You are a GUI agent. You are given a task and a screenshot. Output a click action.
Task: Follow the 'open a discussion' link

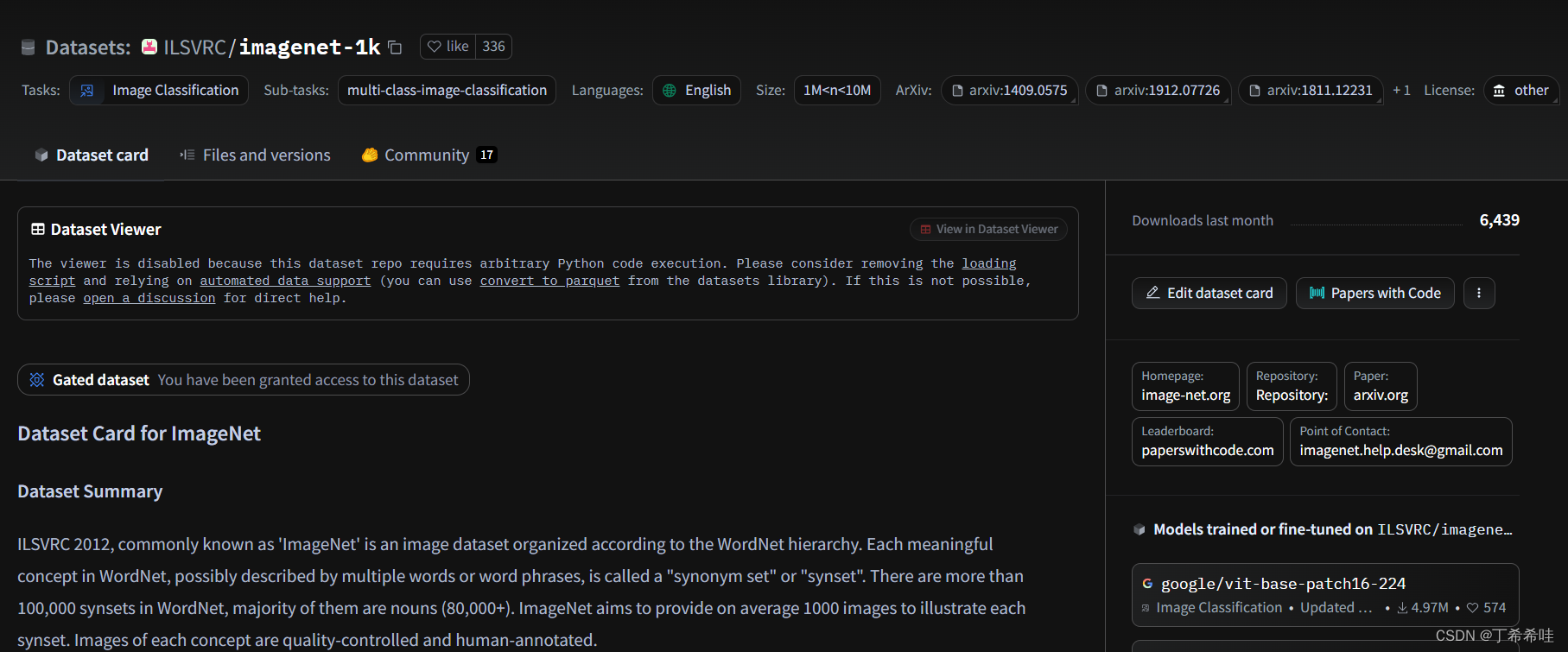pyautogui.click(x=149, y=299)
